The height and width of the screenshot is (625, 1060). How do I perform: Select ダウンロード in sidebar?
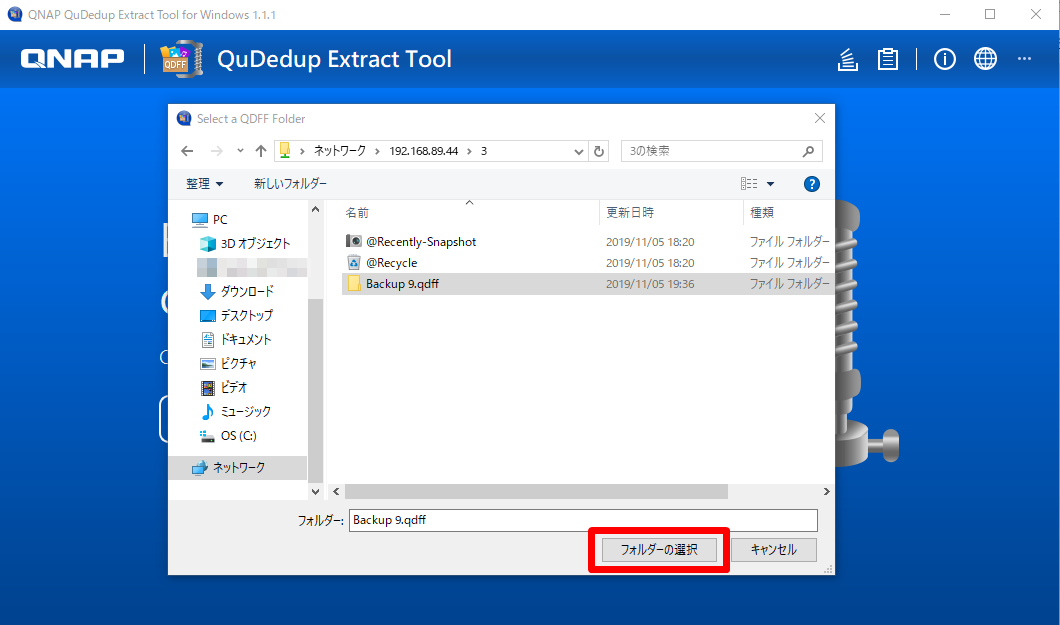pyautogui.click(x=237, y=291)
